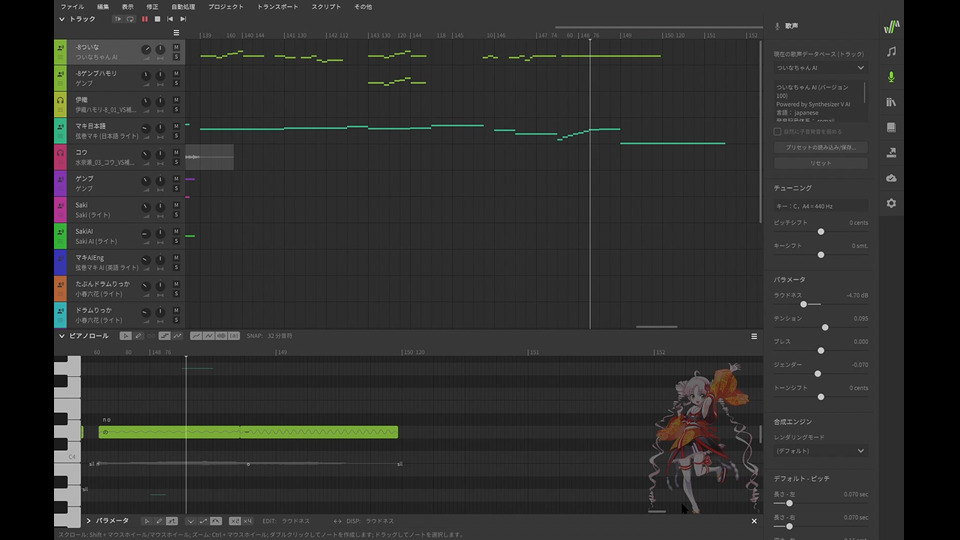
Task: Expand the パラメータ section chevron
Action: coord(89,521)
